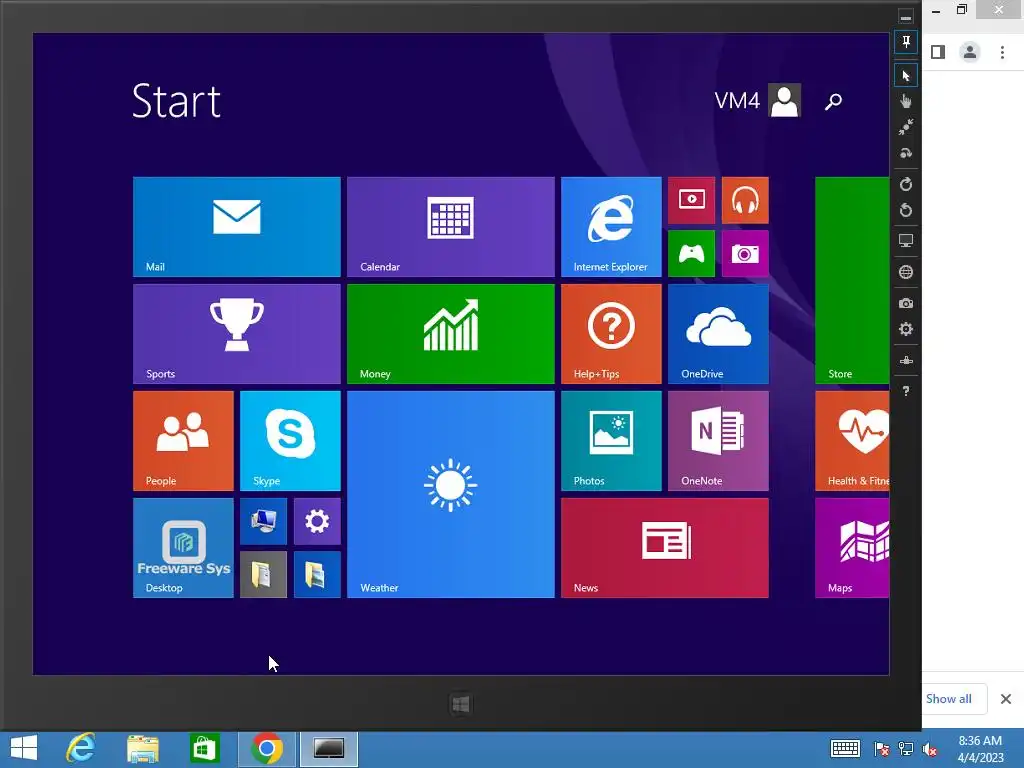Image resolution: width=1024 pixels, height=768 pixels.
Task: Open touch keyboard from taskbar
Action: 845,748
